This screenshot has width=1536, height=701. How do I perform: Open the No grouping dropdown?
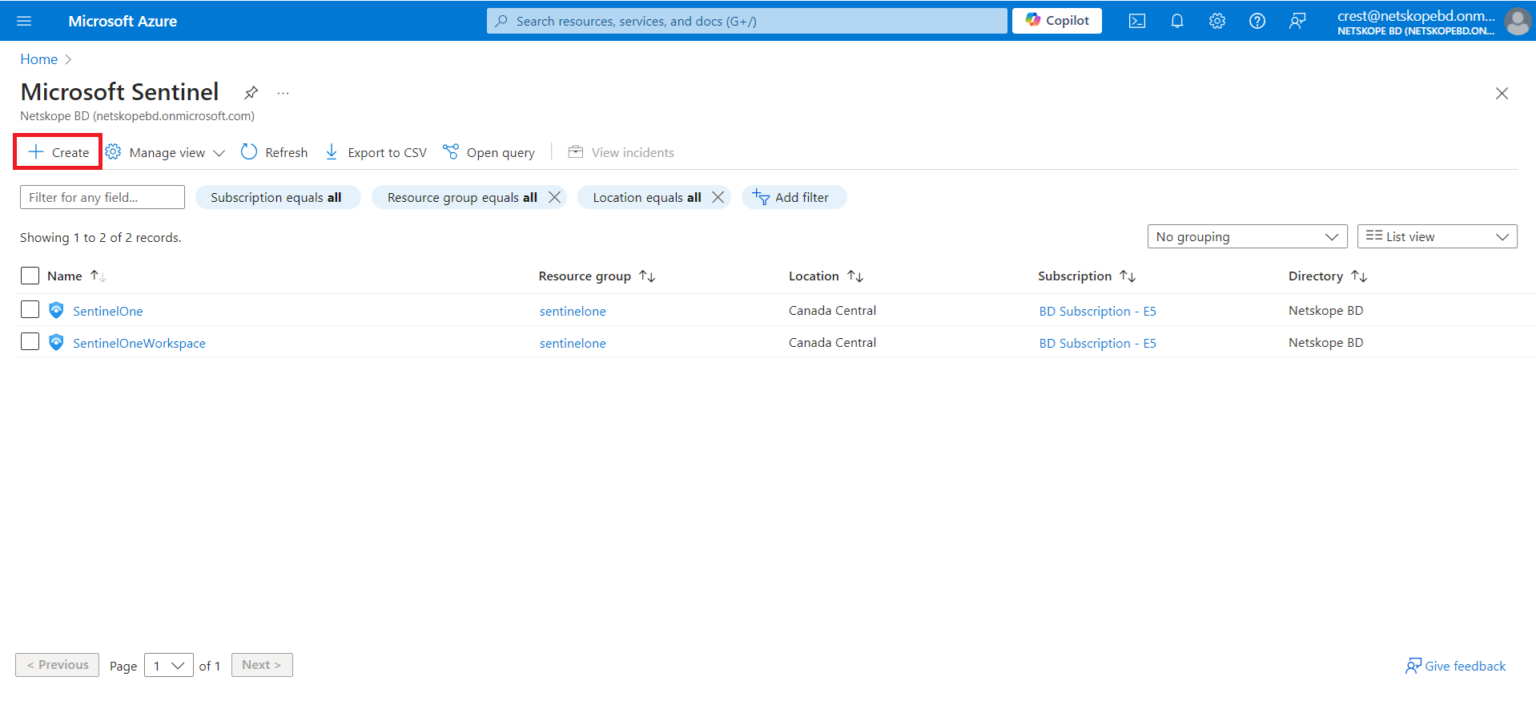1246,236
